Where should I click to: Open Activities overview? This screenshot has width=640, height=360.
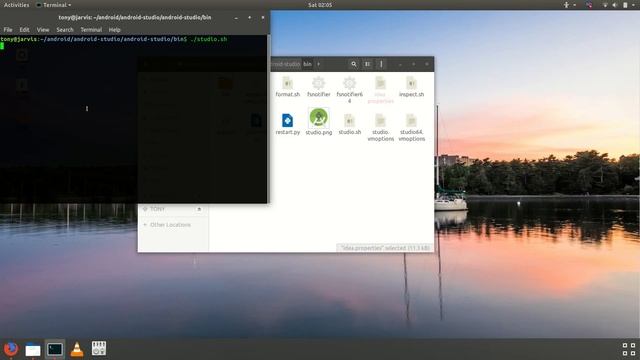click(x=16, y=5)
